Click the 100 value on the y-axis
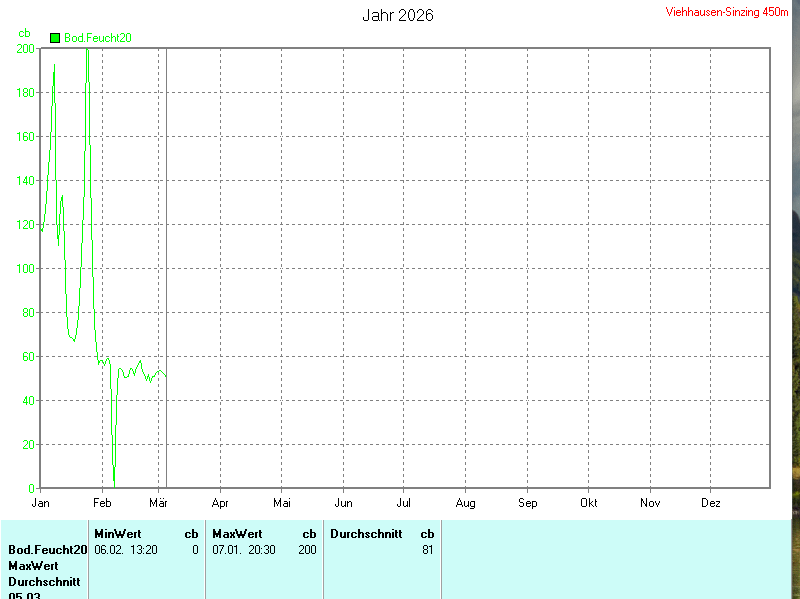The image size is (800, 599). click(x=25, y=269)
